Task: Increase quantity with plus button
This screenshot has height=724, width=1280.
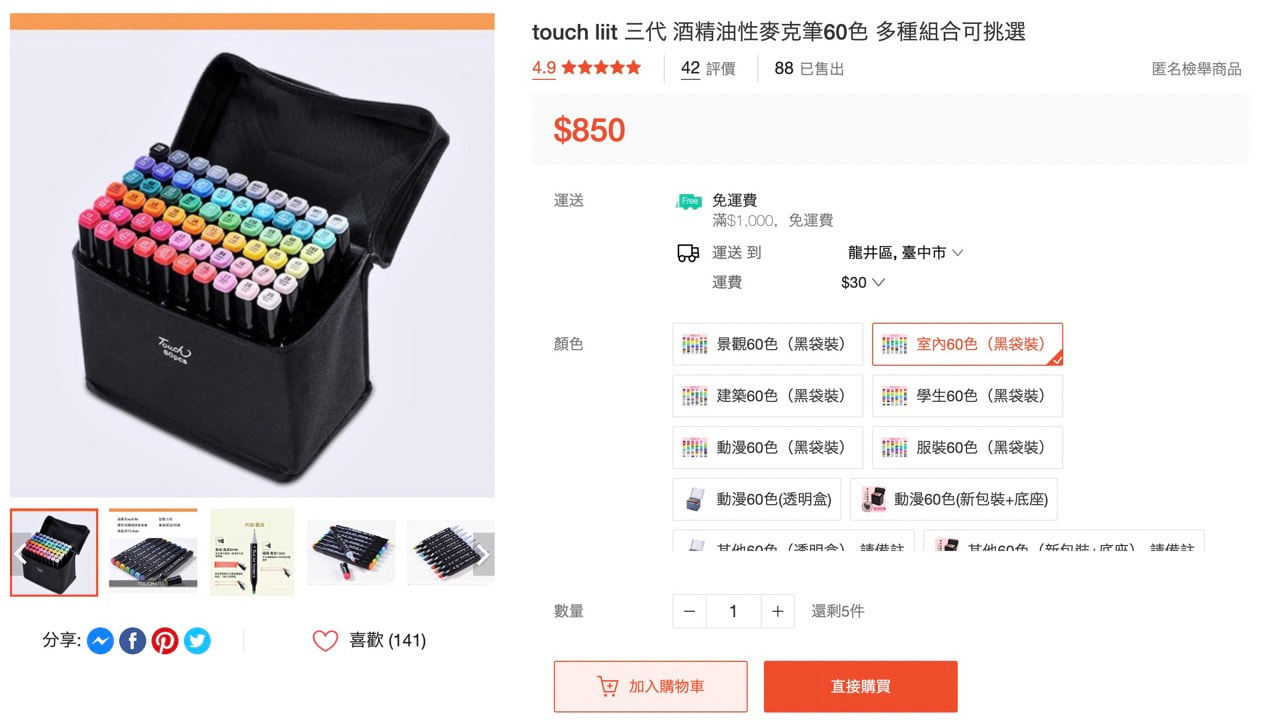Action: 777,611
